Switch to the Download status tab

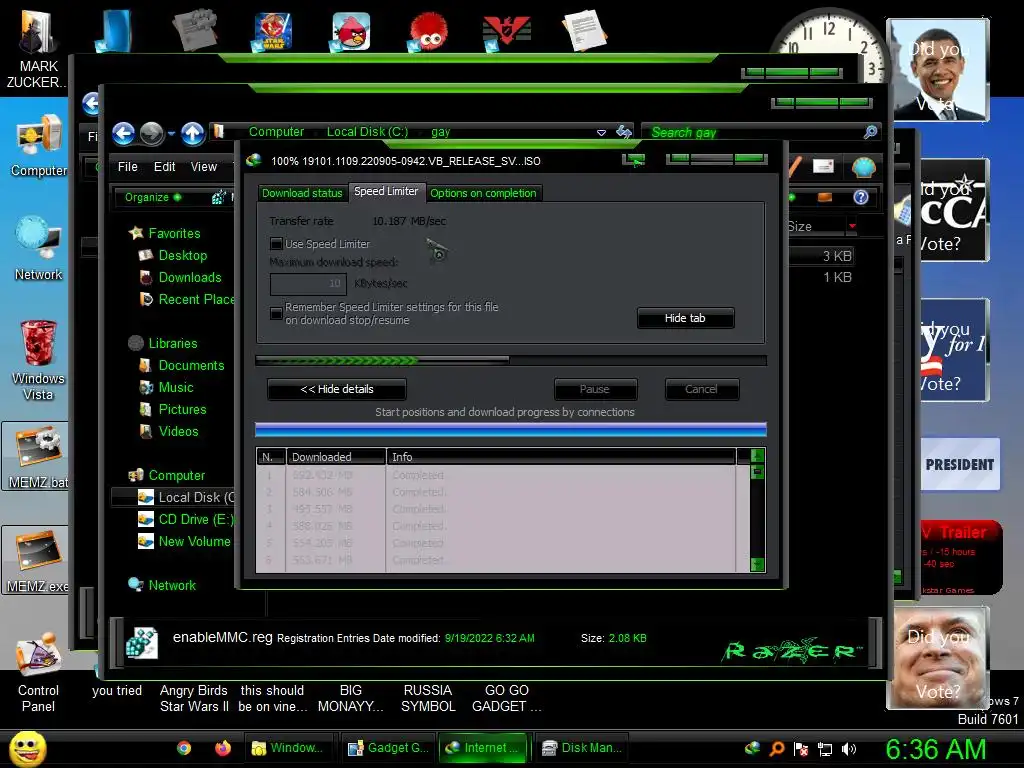302,193
